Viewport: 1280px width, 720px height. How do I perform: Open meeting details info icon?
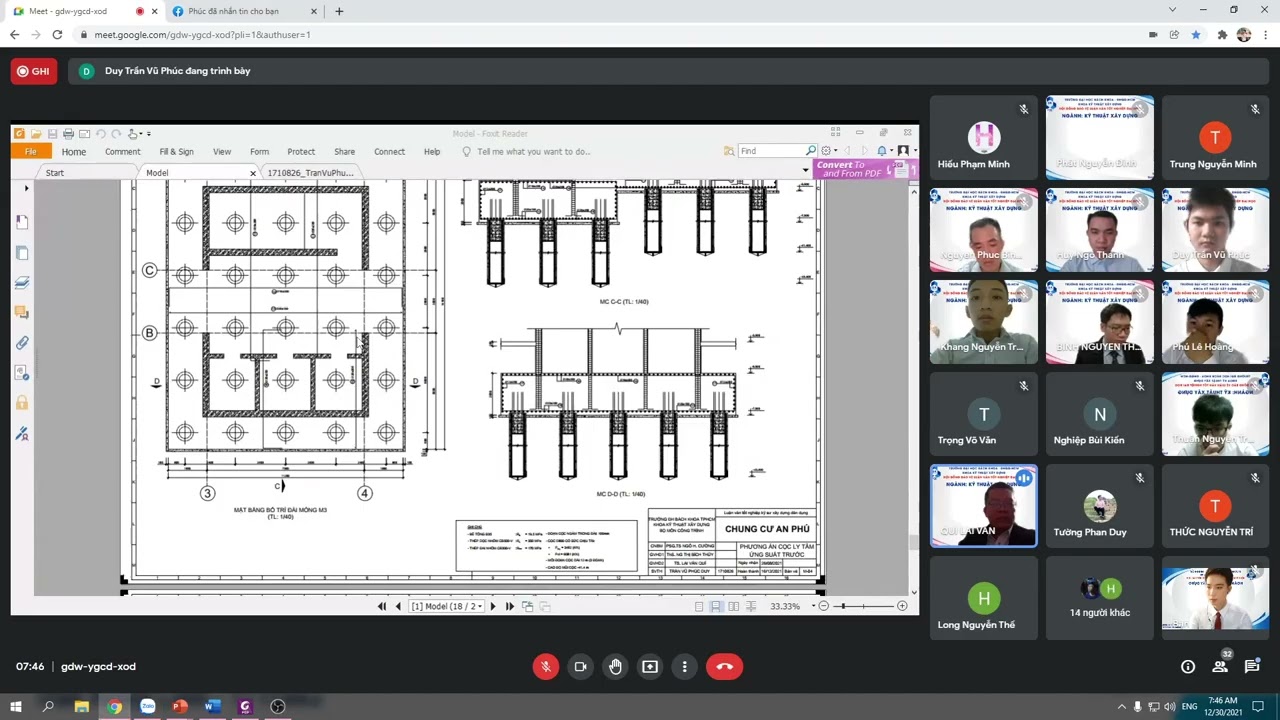click(1188, 667)
